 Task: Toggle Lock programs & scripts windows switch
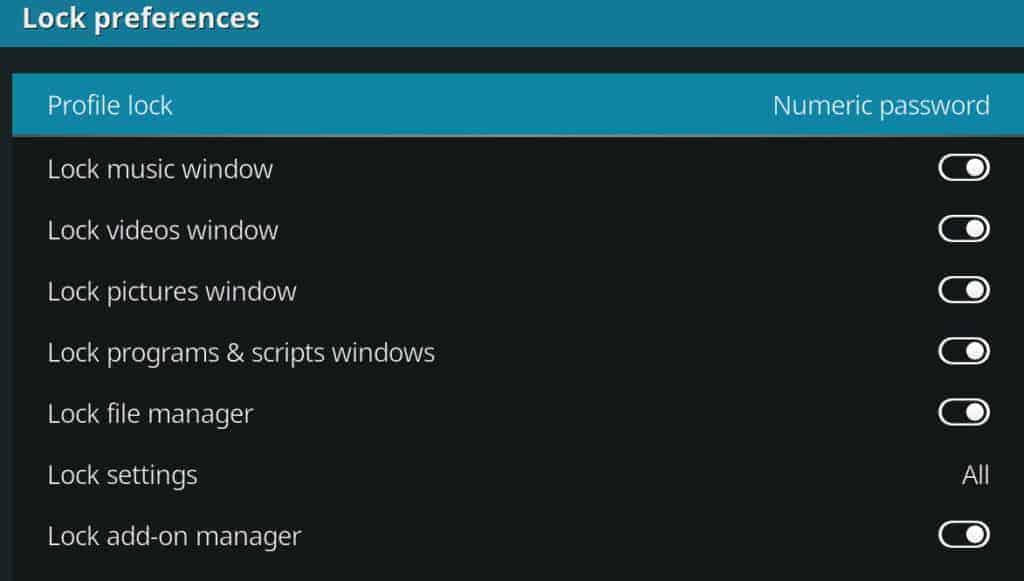click(964, 351)
